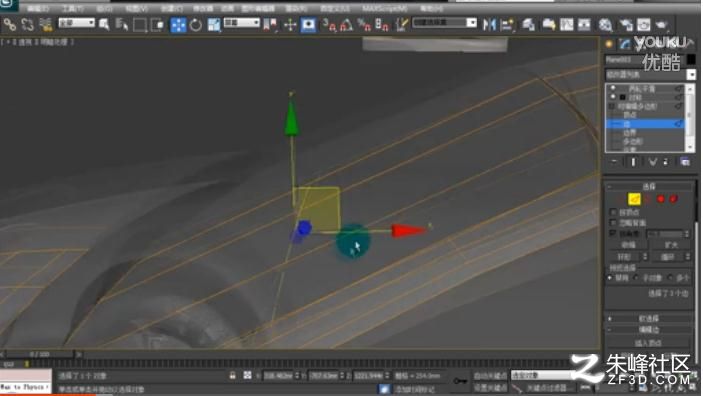Enable the first checkbox under selection rollout

(613, 212)
